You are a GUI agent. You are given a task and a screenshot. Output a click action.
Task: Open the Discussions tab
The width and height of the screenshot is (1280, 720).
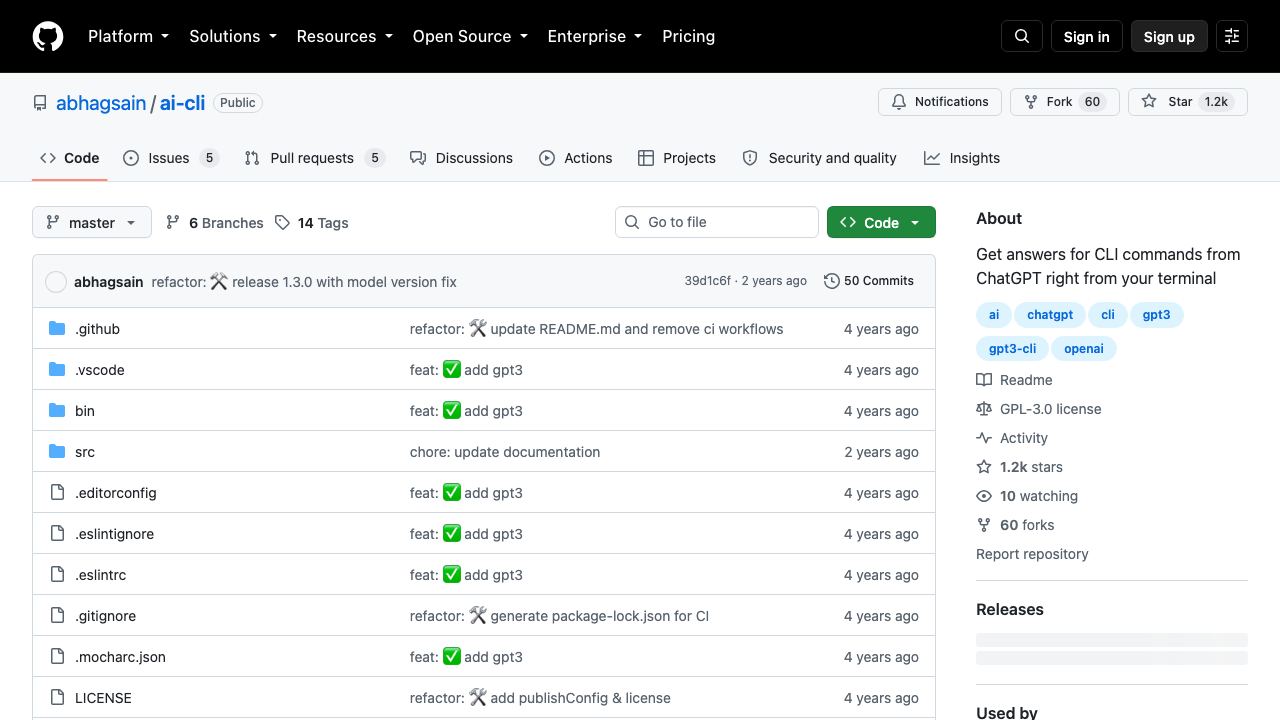(461, 158)
